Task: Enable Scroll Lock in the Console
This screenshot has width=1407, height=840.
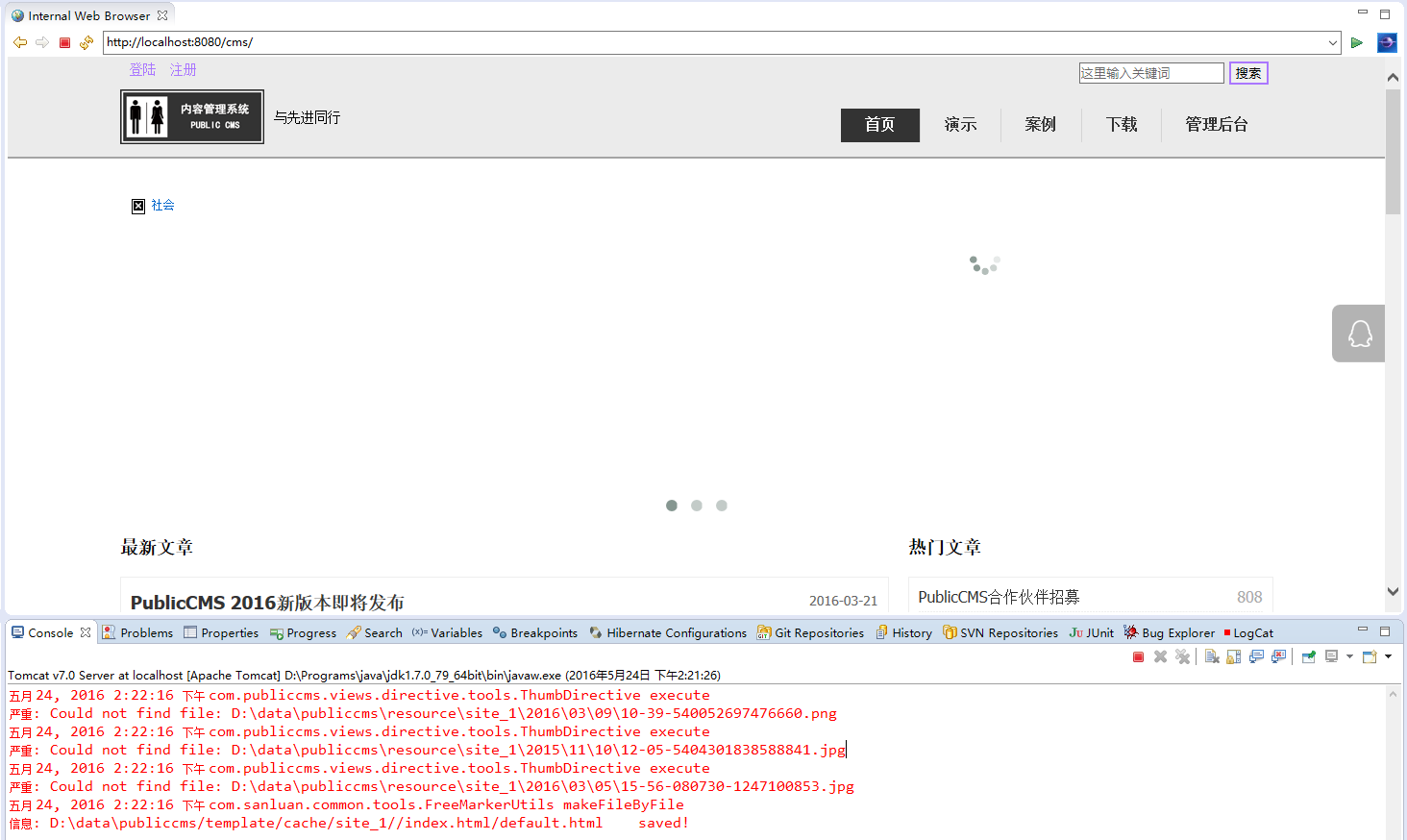Action: [1234, 656]
